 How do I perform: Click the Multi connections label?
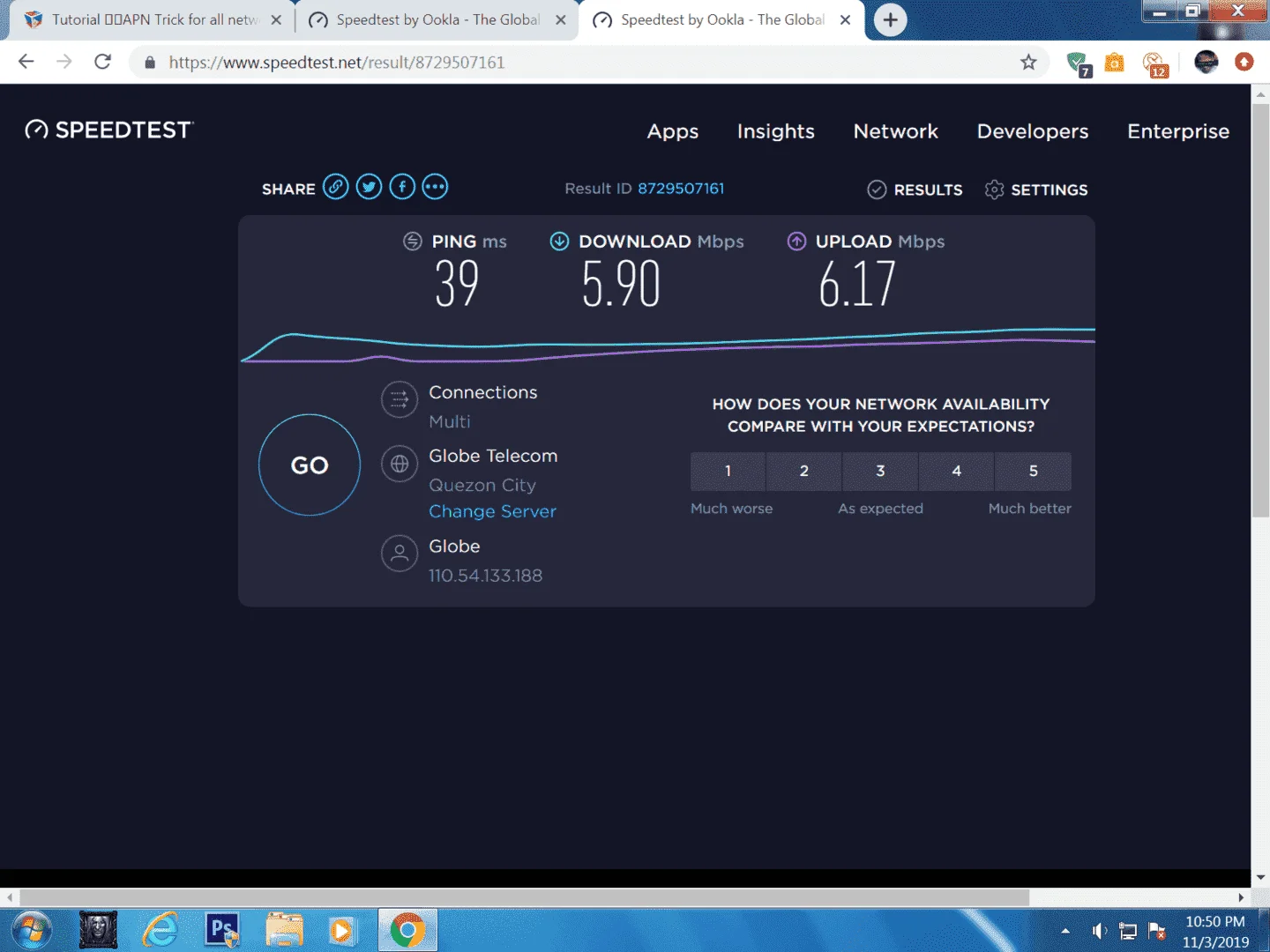tap(450, 421)
